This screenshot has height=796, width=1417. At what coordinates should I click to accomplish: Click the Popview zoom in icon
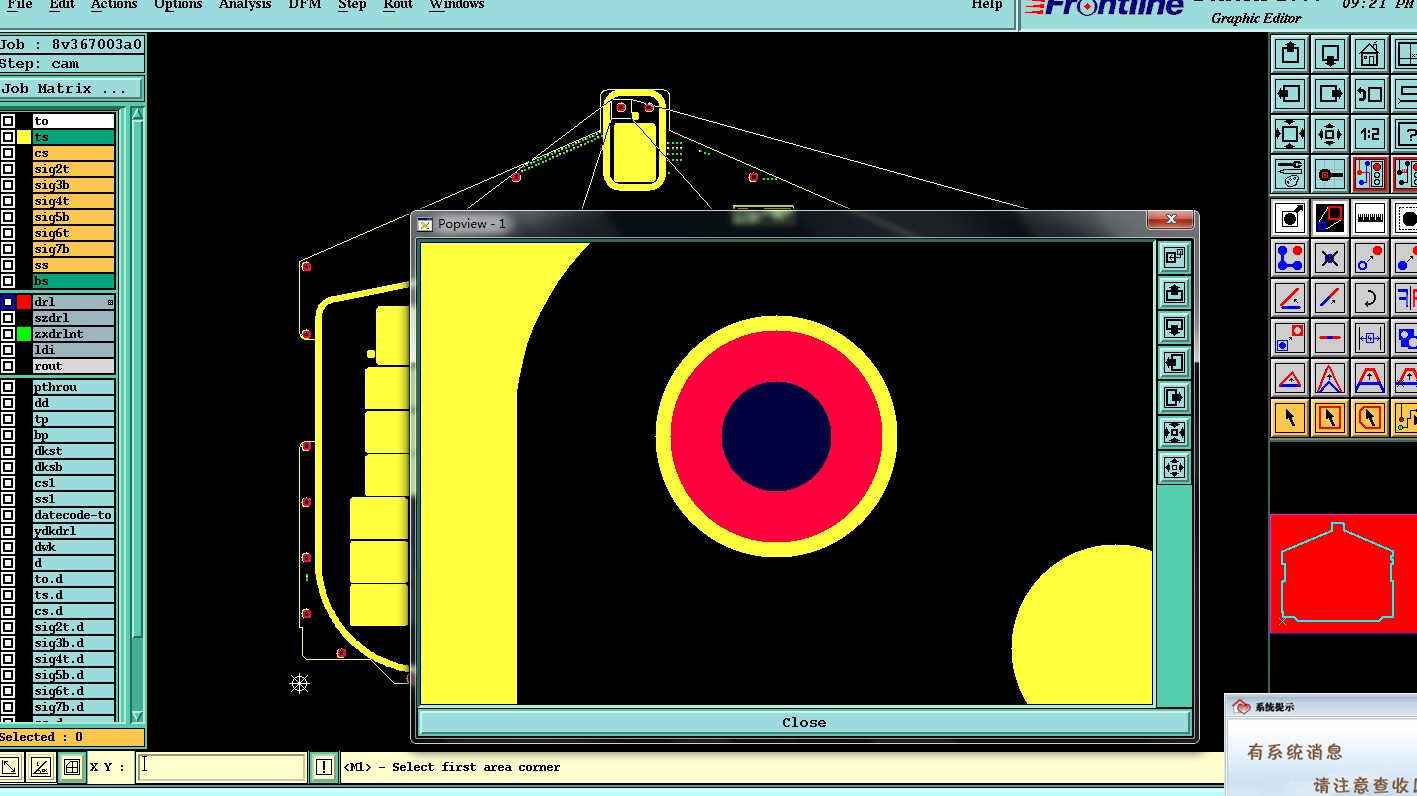click(1174, 433)
